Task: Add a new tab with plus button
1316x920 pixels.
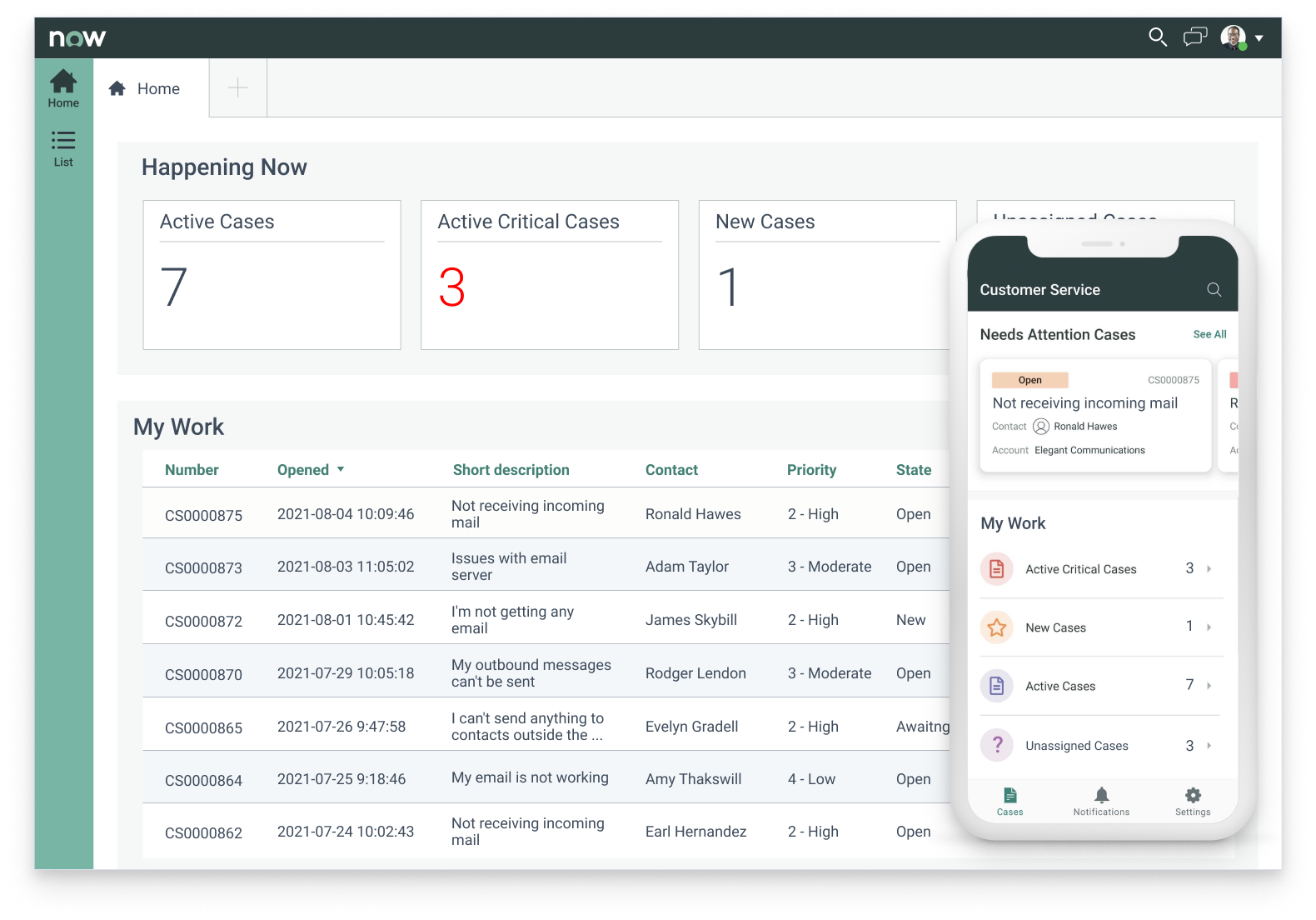Action: pos(238,87)
